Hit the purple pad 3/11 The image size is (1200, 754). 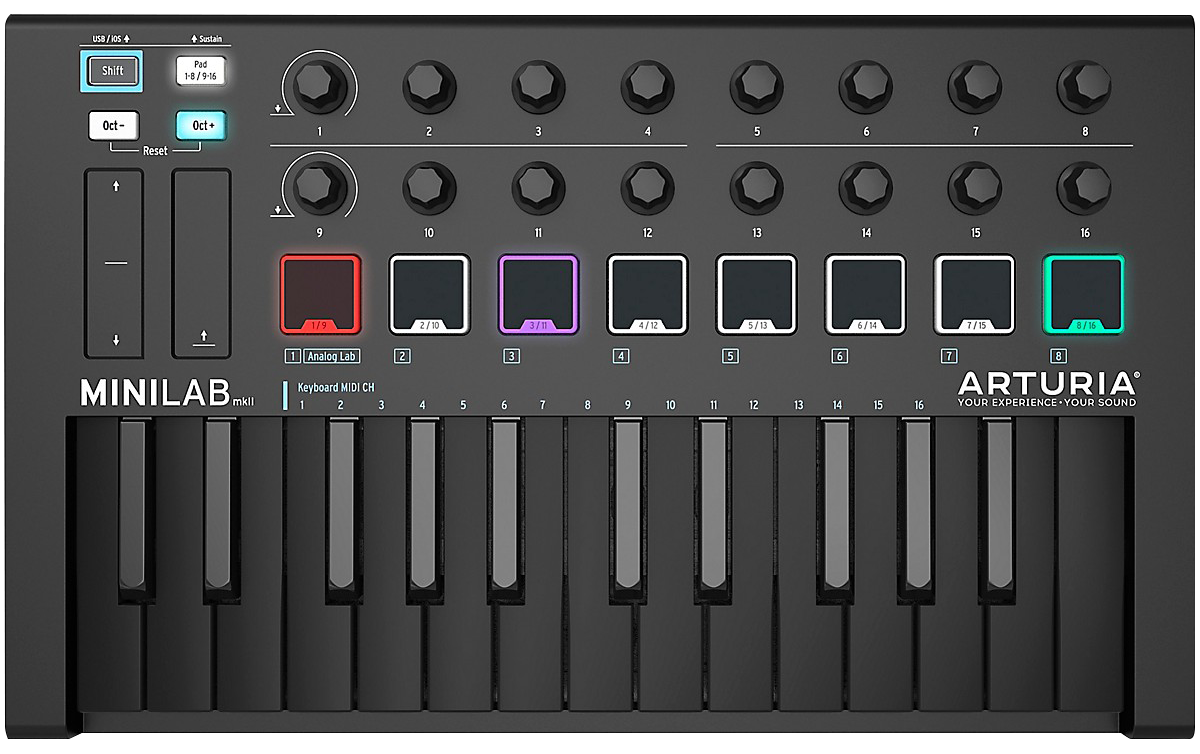pos(538,294)
